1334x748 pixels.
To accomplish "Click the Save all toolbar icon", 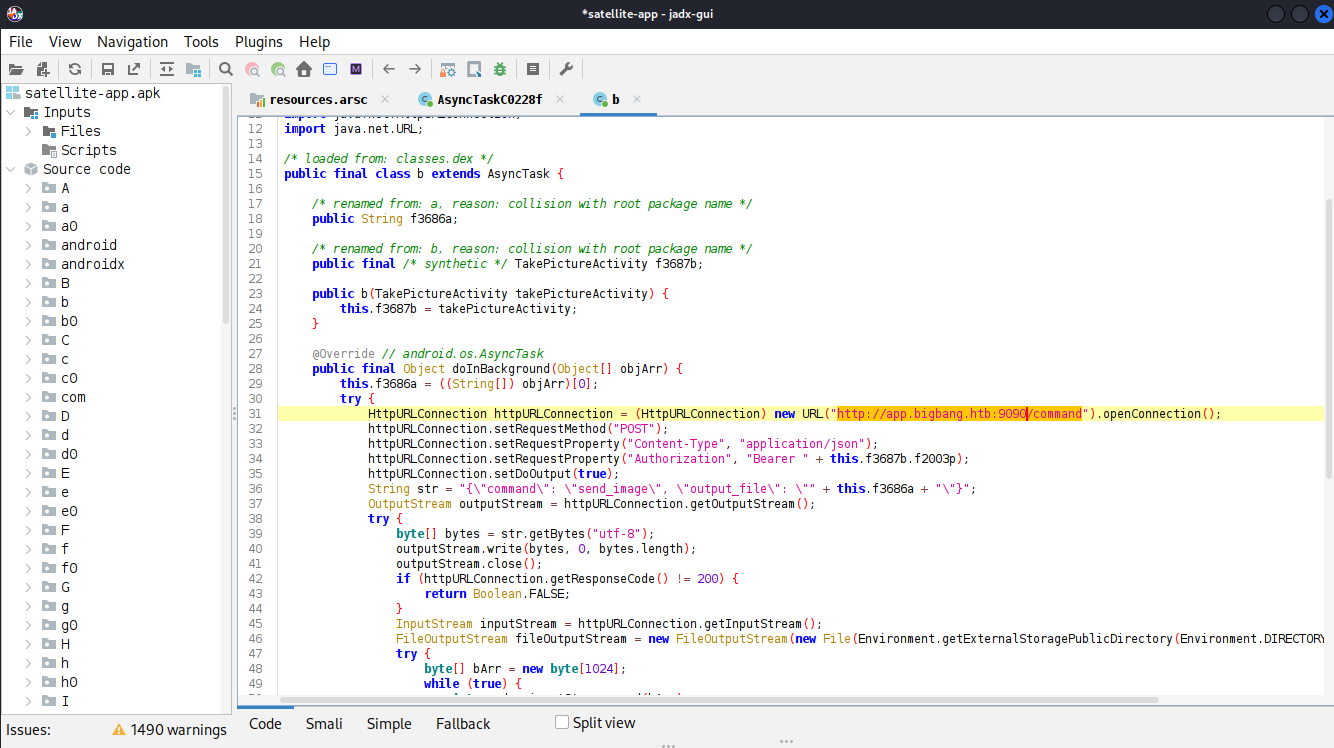I will pos(107,69).
